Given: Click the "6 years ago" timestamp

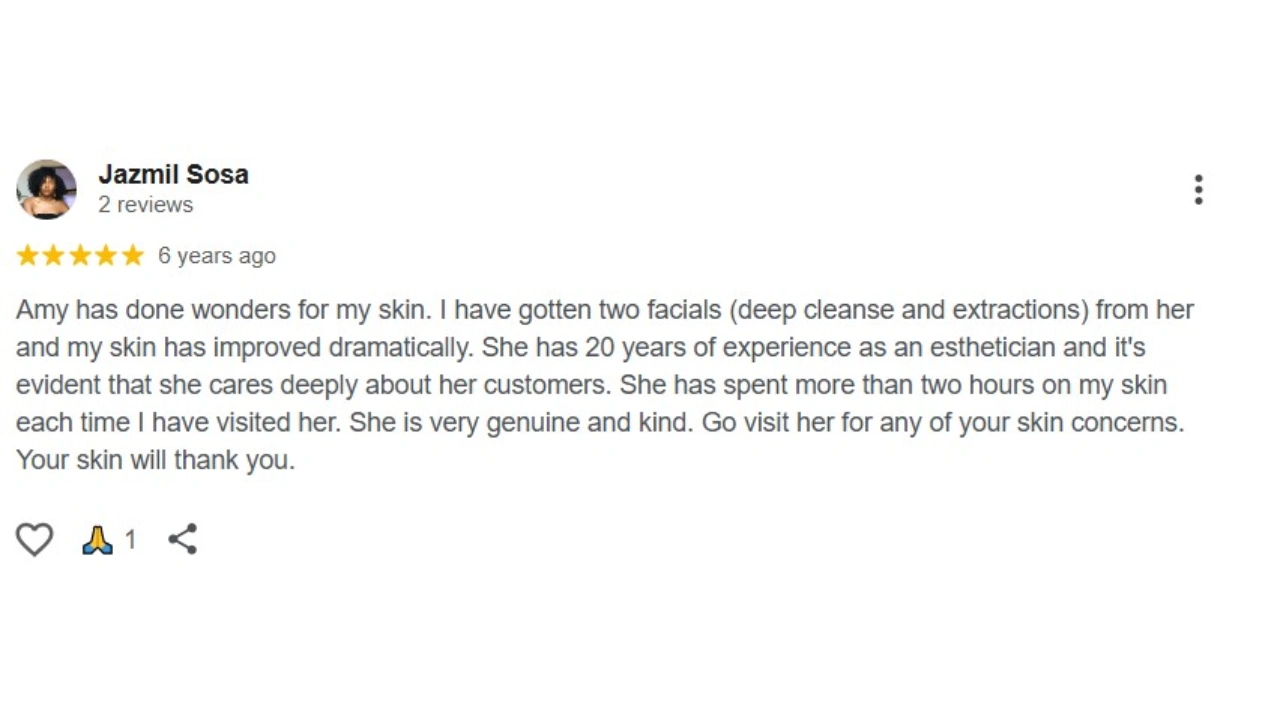Looking at the screenshot, I should (216, 256).
